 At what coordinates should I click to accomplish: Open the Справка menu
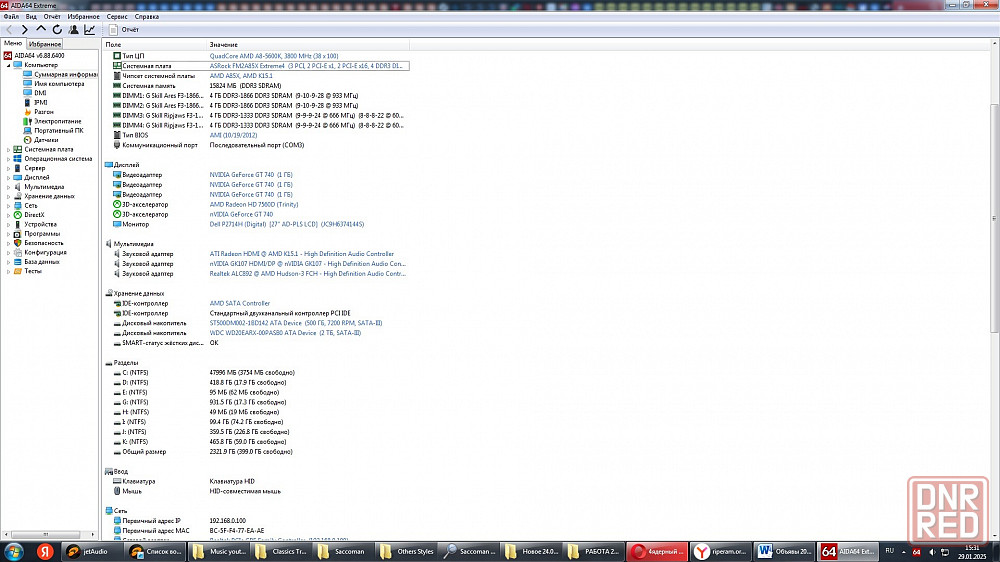tap(147, 17)
